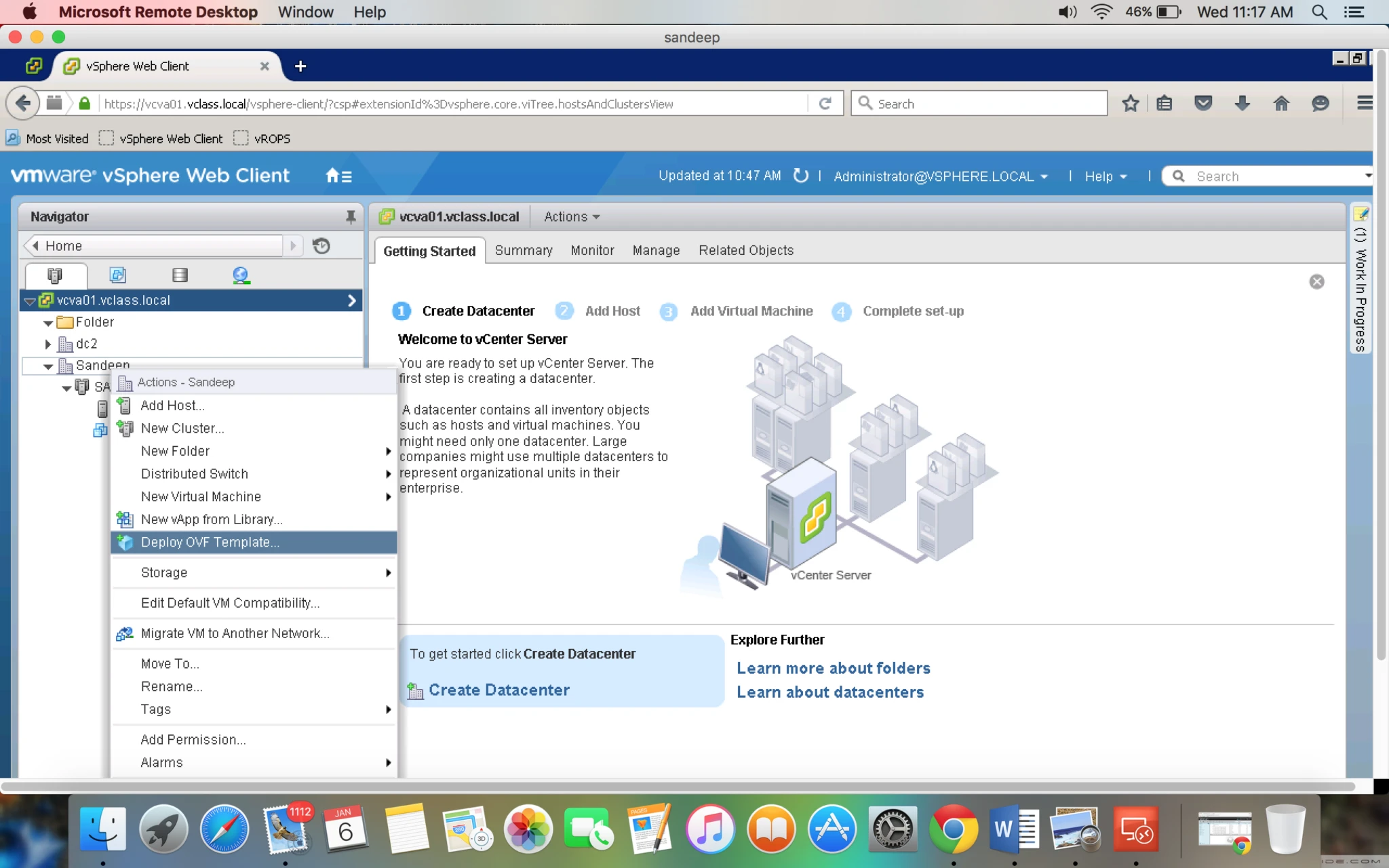Open Administrator@VSPHERE.LOCAL user dropdown
The image size is (1389, 868).
pos(941,176)
